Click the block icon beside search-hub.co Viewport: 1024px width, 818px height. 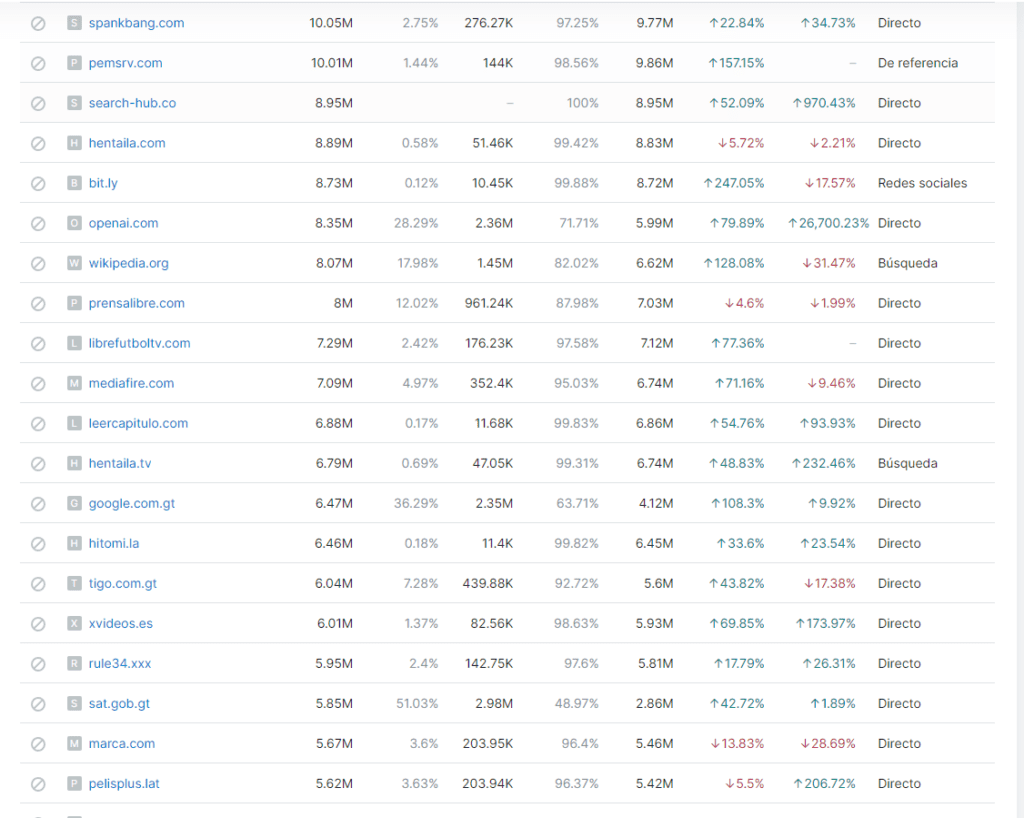click(38, 103)
